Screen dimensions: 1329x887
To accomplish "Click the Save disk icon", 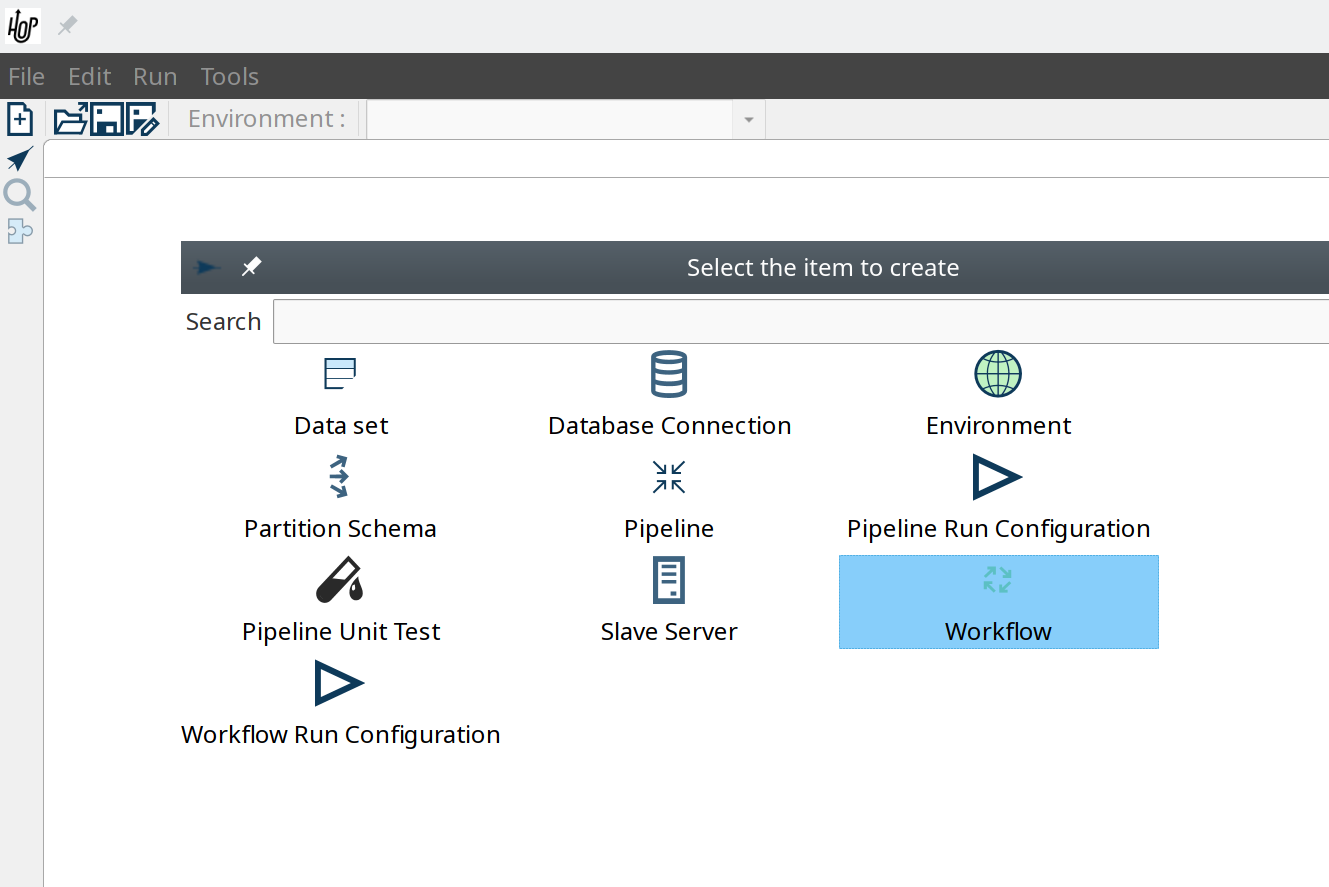I will 106,119.
